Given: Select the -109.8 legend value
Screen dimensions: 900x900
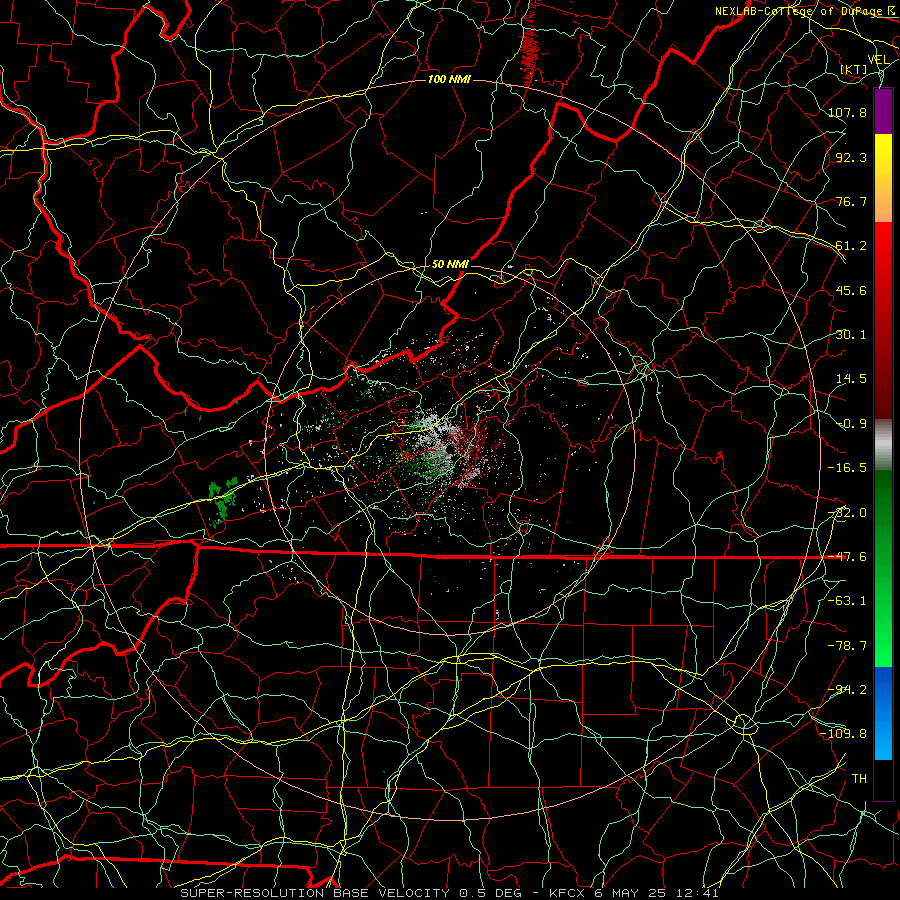Looking at the screenshot, I should (844, 734).
